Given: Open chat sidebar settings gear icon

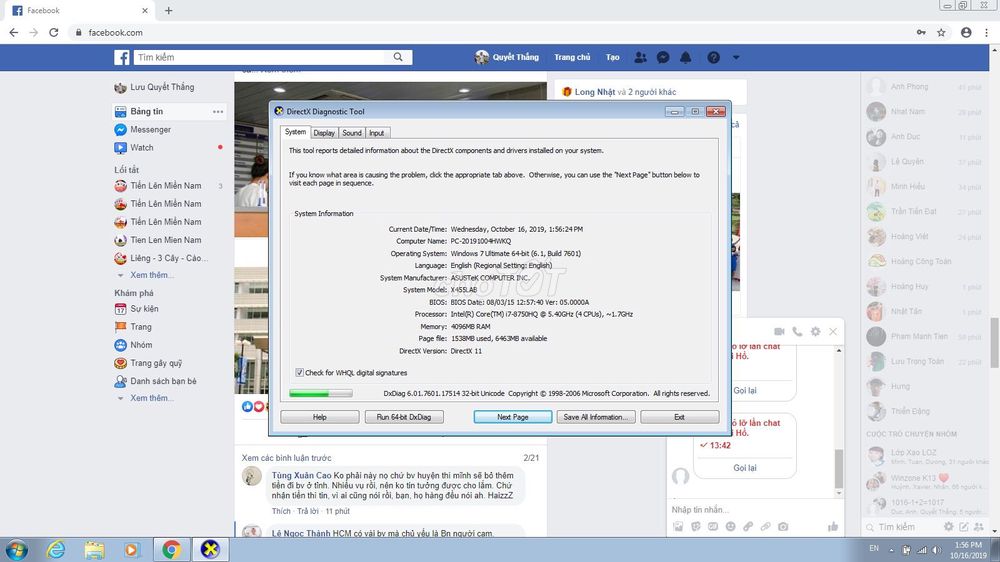Looking at the screenshot, I should (x=948, y=527).
